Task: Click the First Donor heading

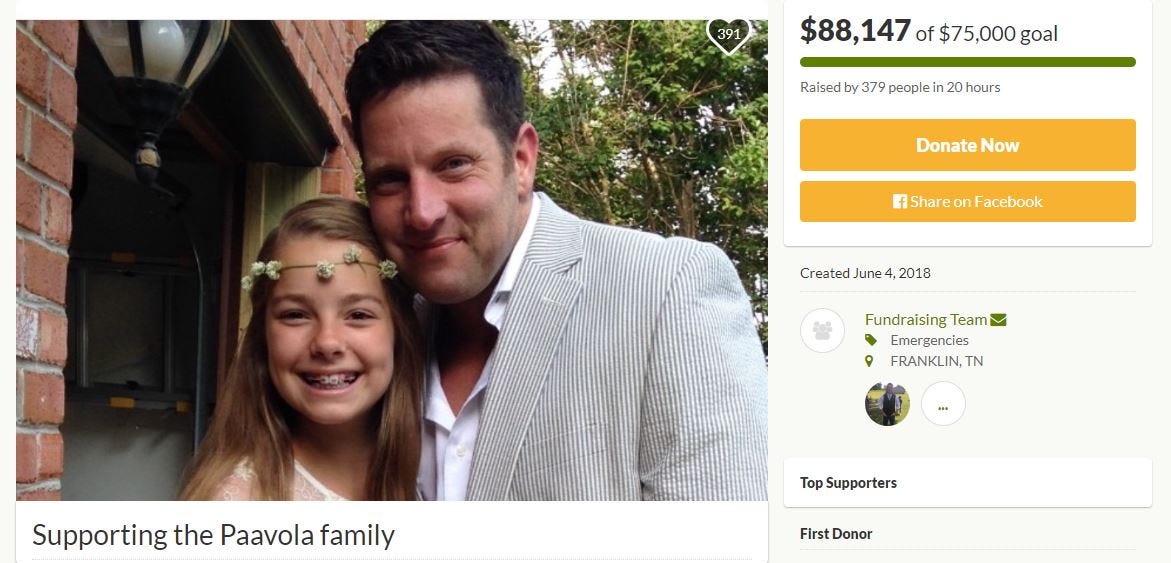Action: coord(836,534)
